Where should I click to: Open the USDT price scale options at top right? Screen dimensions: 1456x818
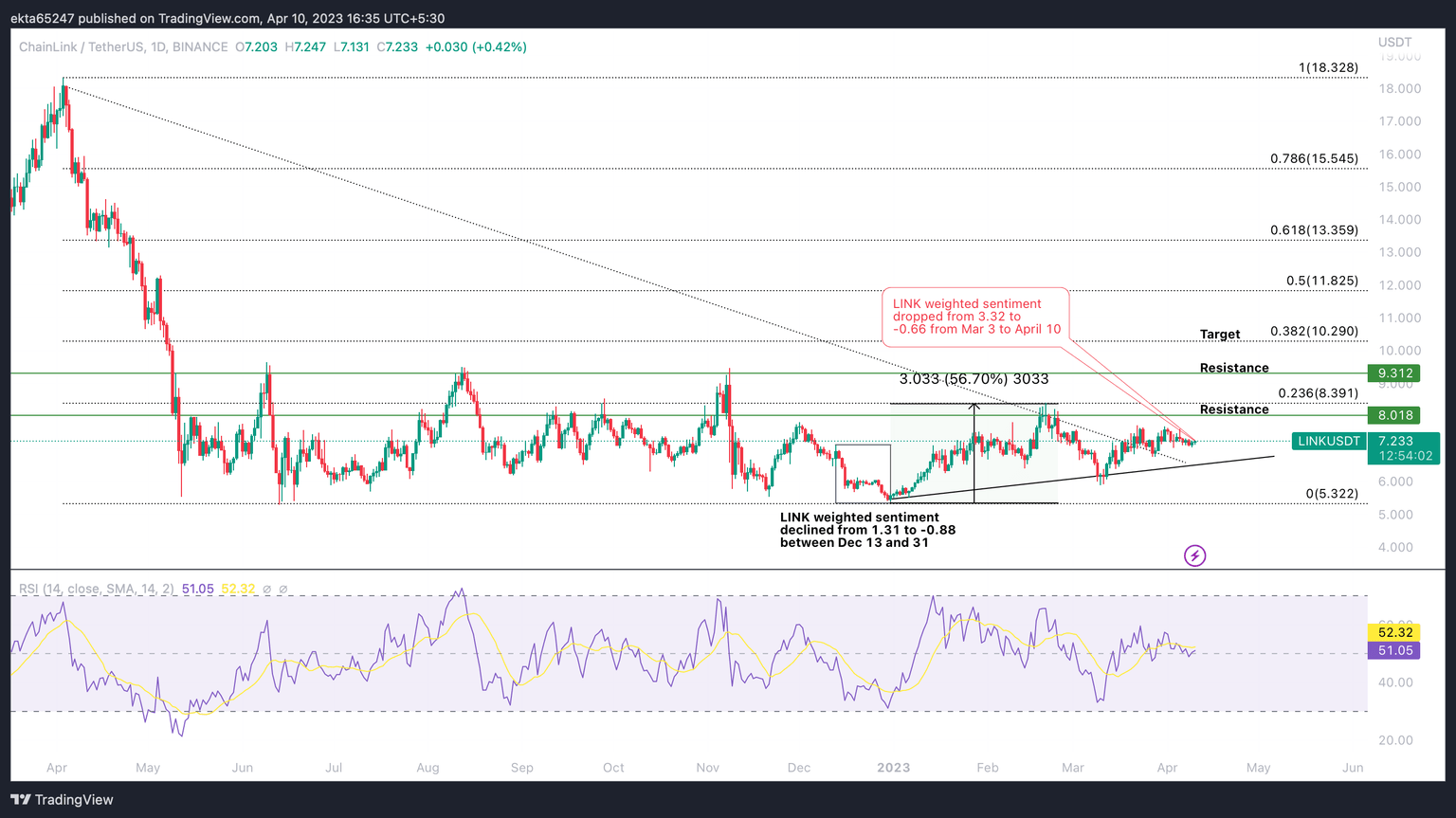point(1394,42)
